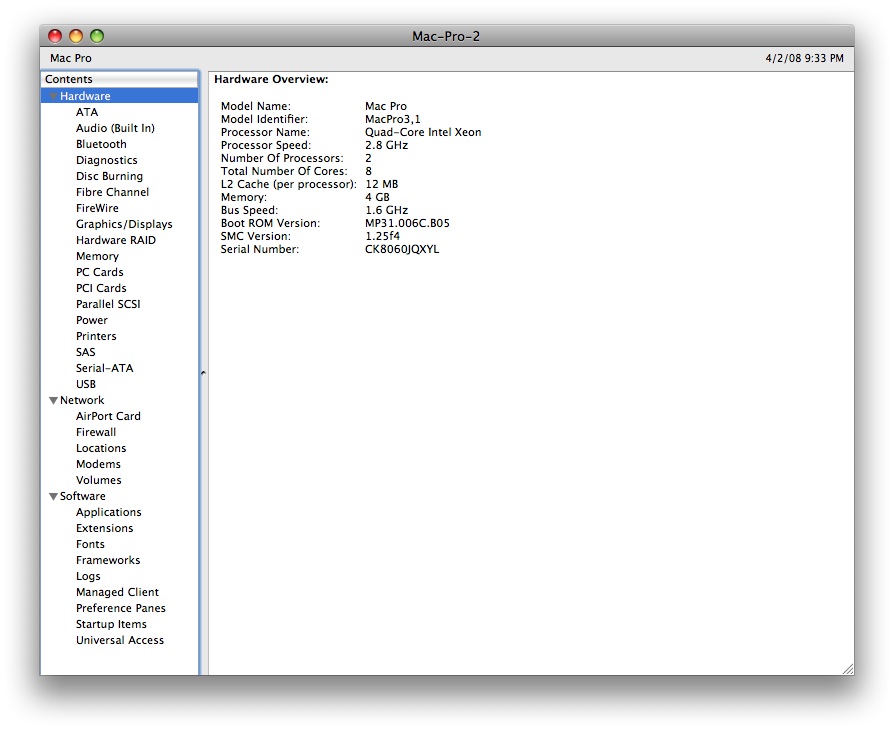Open Graphics/Displays details
This screenshot has width=894, height=730.
point(124,224)
